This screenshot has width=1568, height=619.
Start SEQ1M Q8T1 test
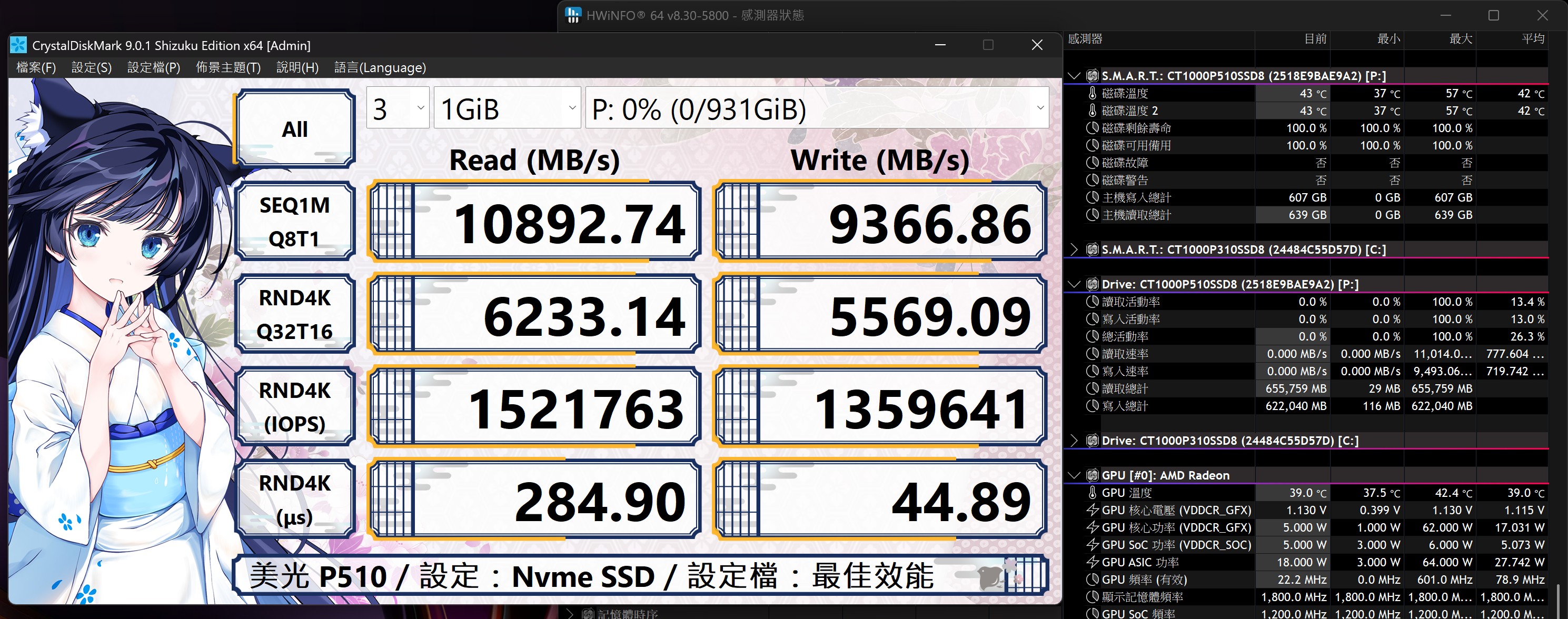click(295, 222)
